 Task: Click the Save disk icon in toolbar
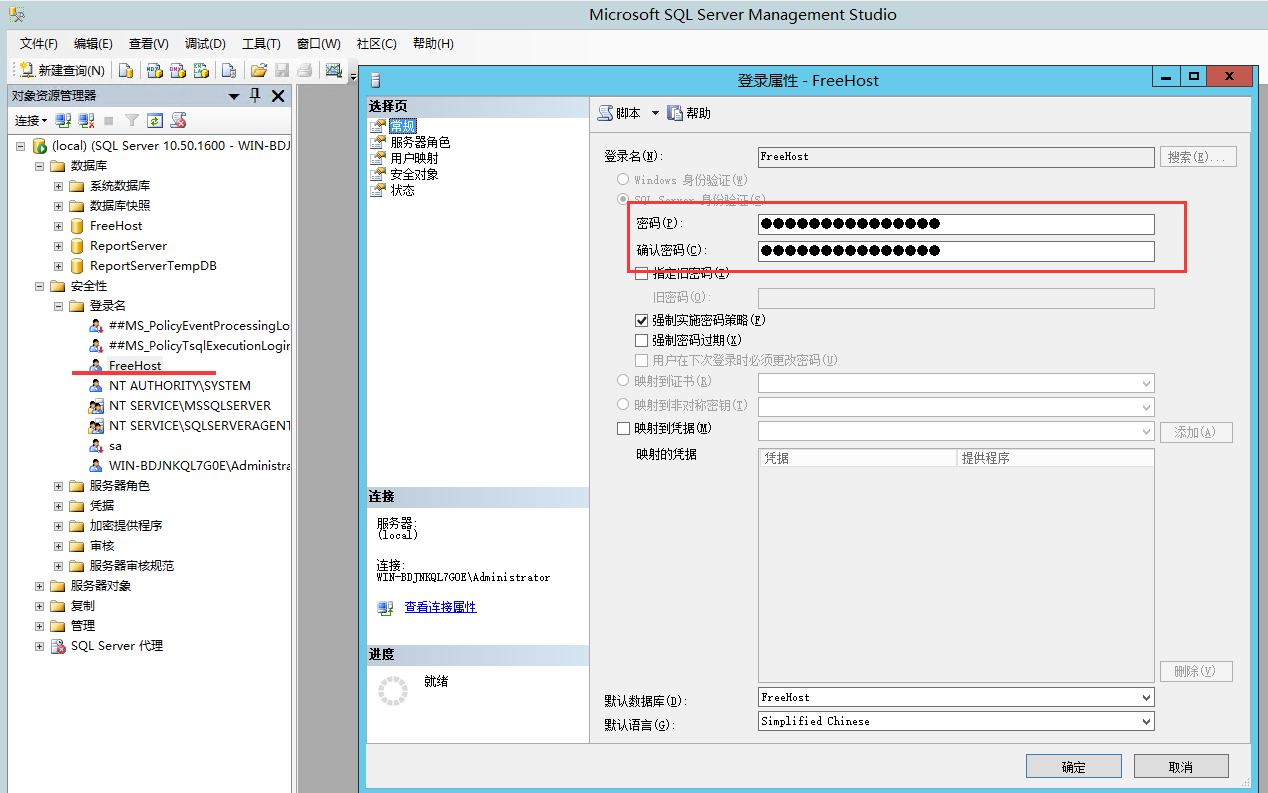click(282, 70)
